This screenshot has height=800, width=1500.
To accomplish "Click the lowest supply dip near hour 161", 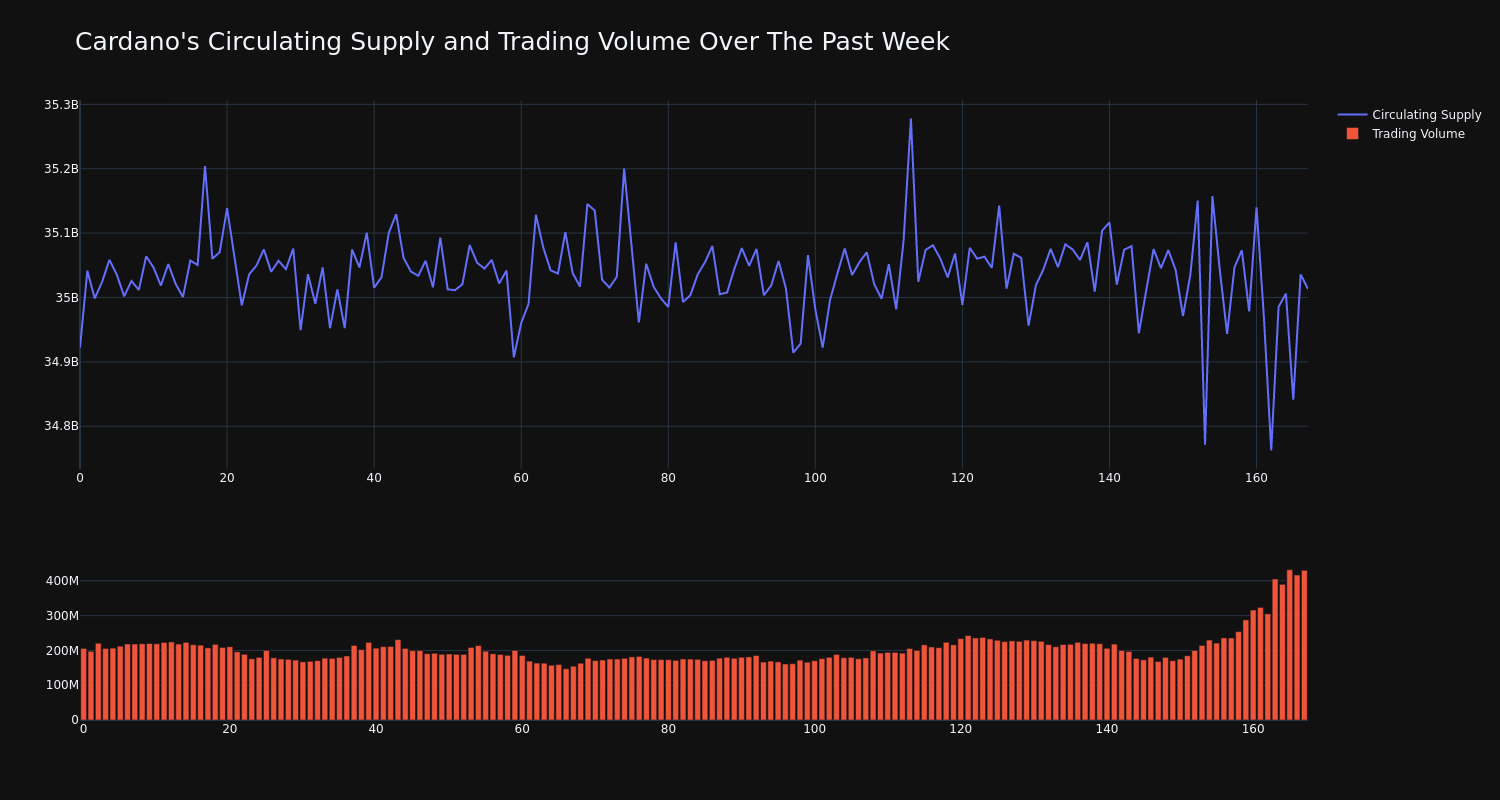I will [1271, 449].
